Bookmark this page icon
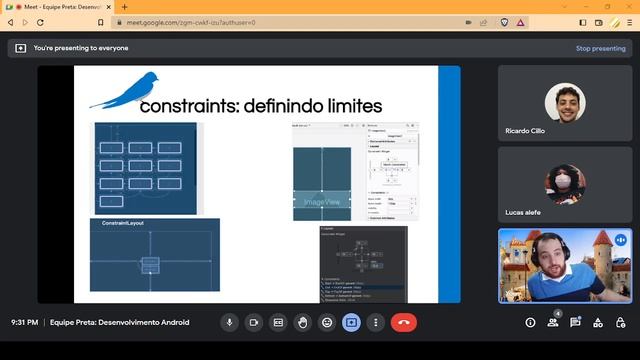Image resolution: width=640 pixels, height=360 pixels. [100, 22]
